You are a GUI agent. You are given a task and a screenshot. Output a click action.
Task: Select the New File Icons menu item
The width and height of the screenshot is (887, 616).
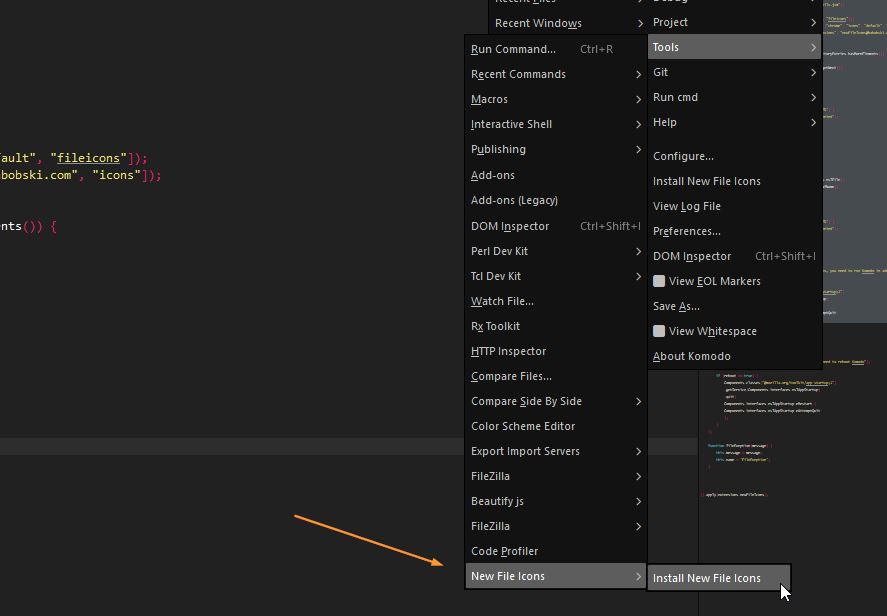(556, 576)
